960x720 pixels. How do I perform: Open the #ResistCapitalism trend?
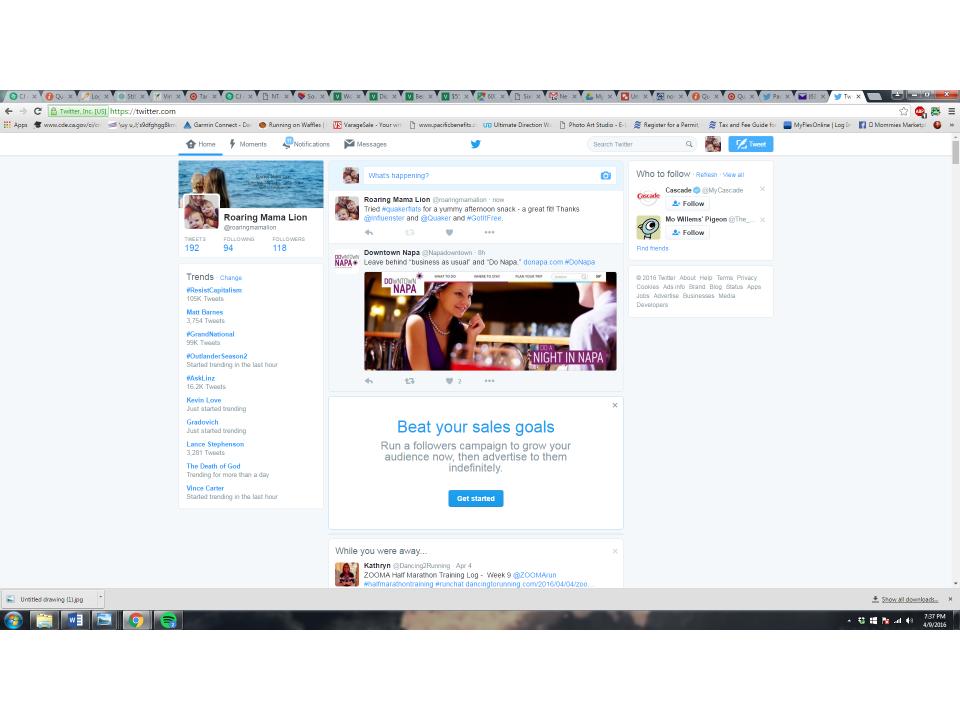214,290
